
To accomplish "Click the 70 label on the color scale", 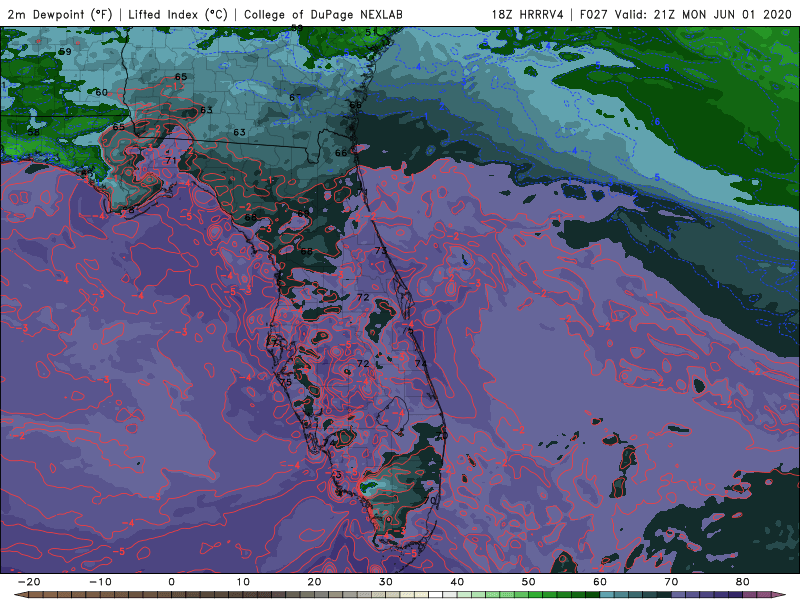I will click(x=671, y=582).
